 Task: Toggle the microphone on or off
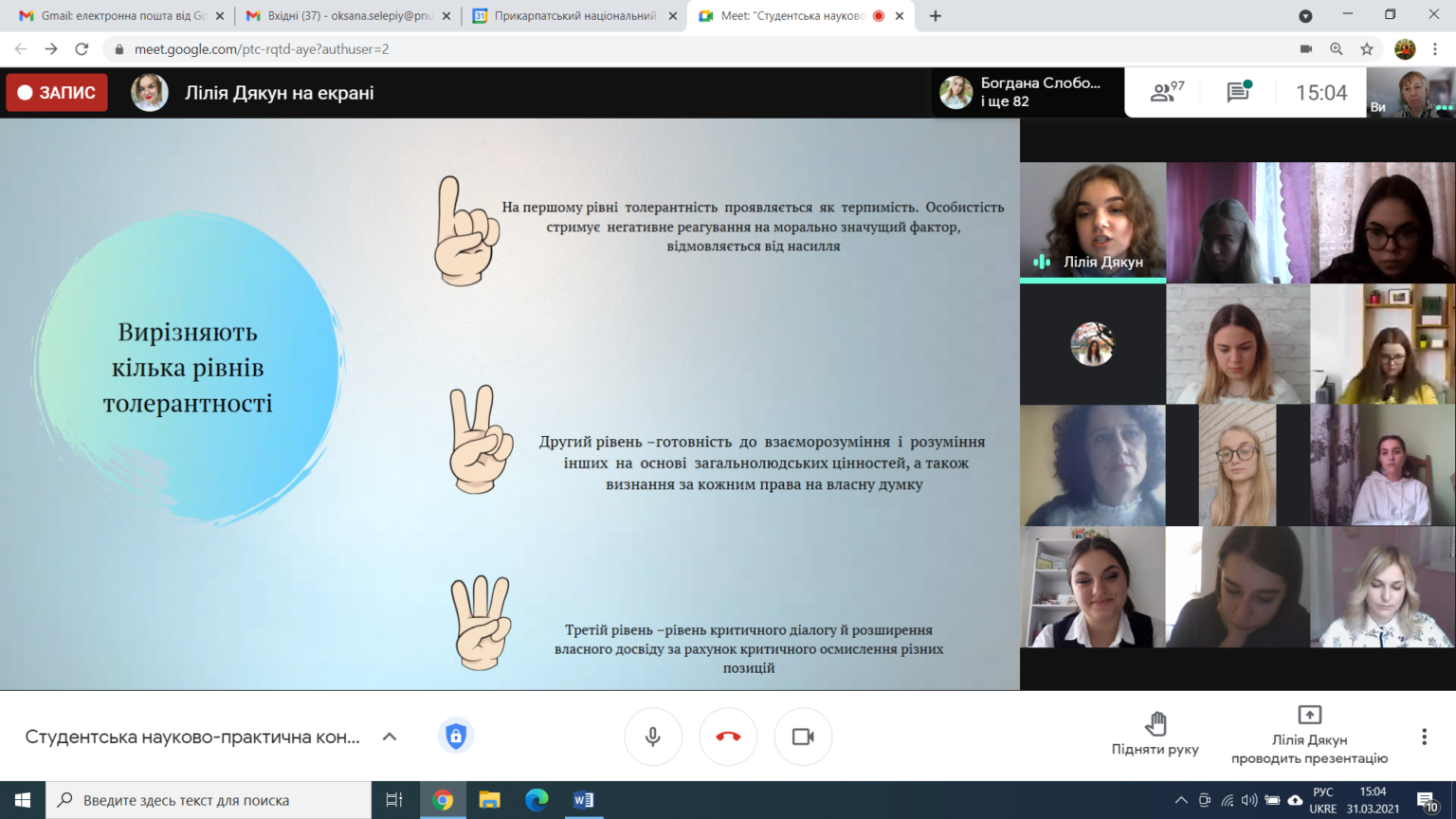pyautogui.click(x=653, y=737)
